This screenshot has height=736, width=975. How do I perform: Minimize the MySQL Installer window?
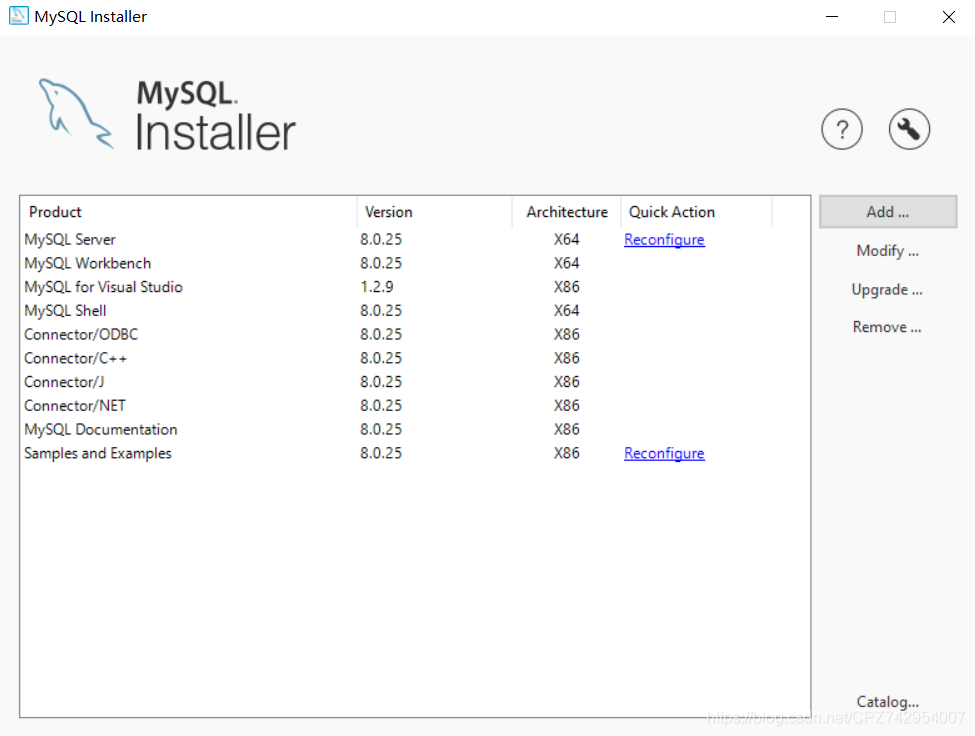coord(832,17)
